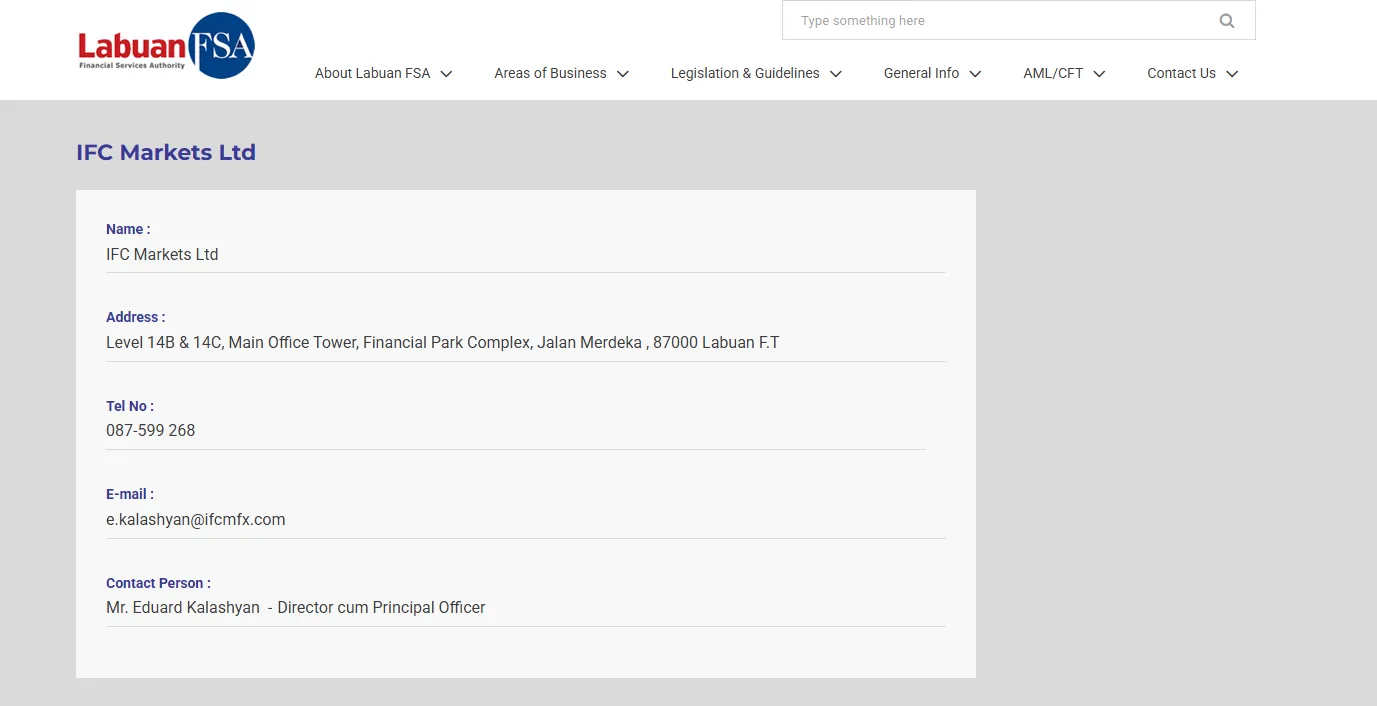
Task: Click the magnifying glass search icon
Action: [x=1226, y=21]
